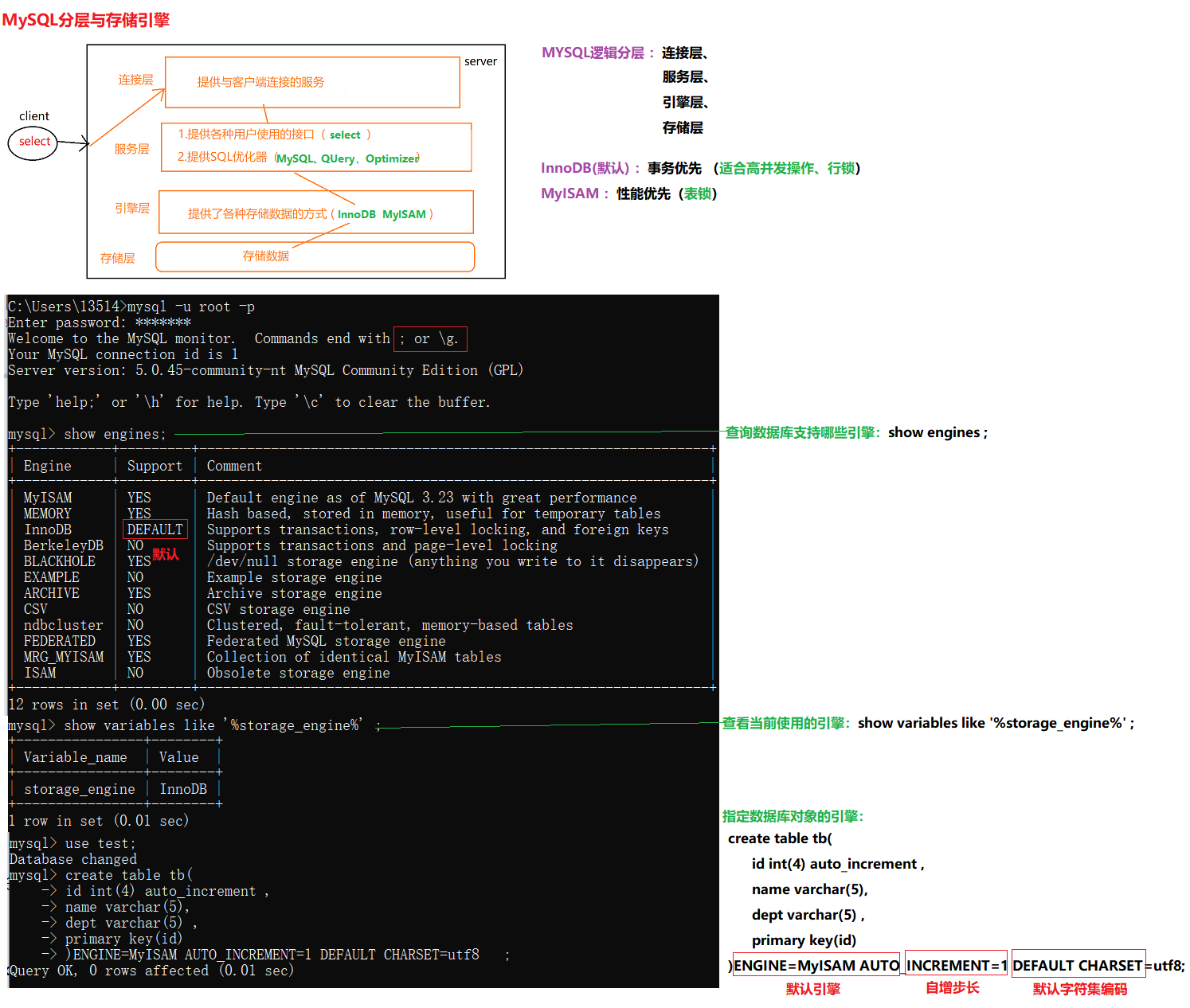This screenshot has width=1190, height=1008.
Task: Click the 'storage_engine' variable name cell
Action: (x=80, y=789)
